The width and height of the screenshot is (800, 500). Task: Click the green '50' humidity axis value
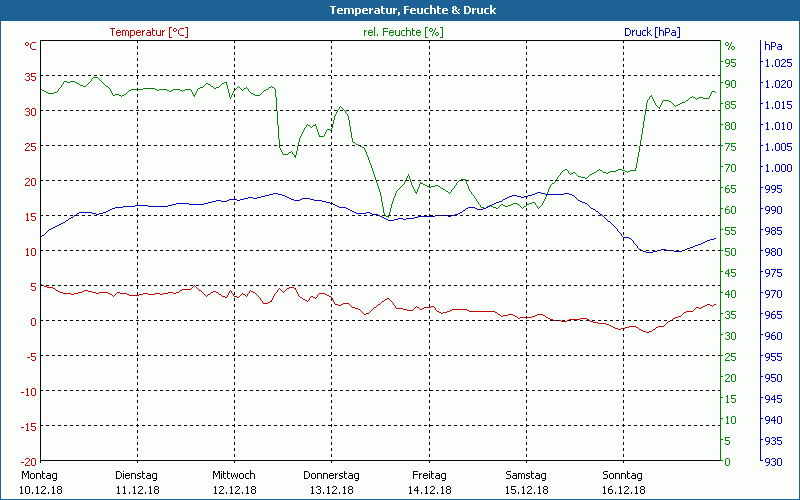pos(731,252)
